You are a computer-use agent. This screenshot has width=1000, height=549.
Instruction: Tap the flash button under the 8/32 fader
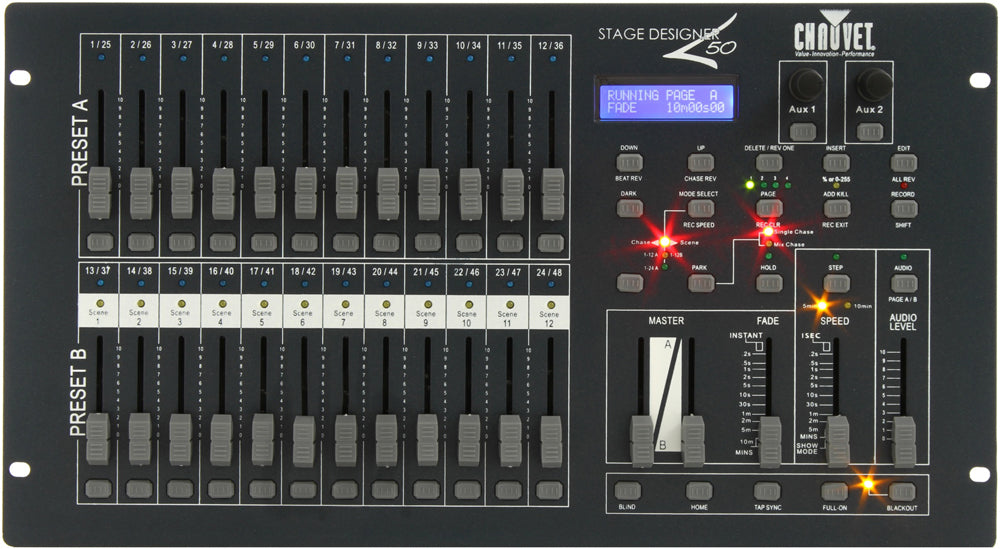click(x=386, y=242)
